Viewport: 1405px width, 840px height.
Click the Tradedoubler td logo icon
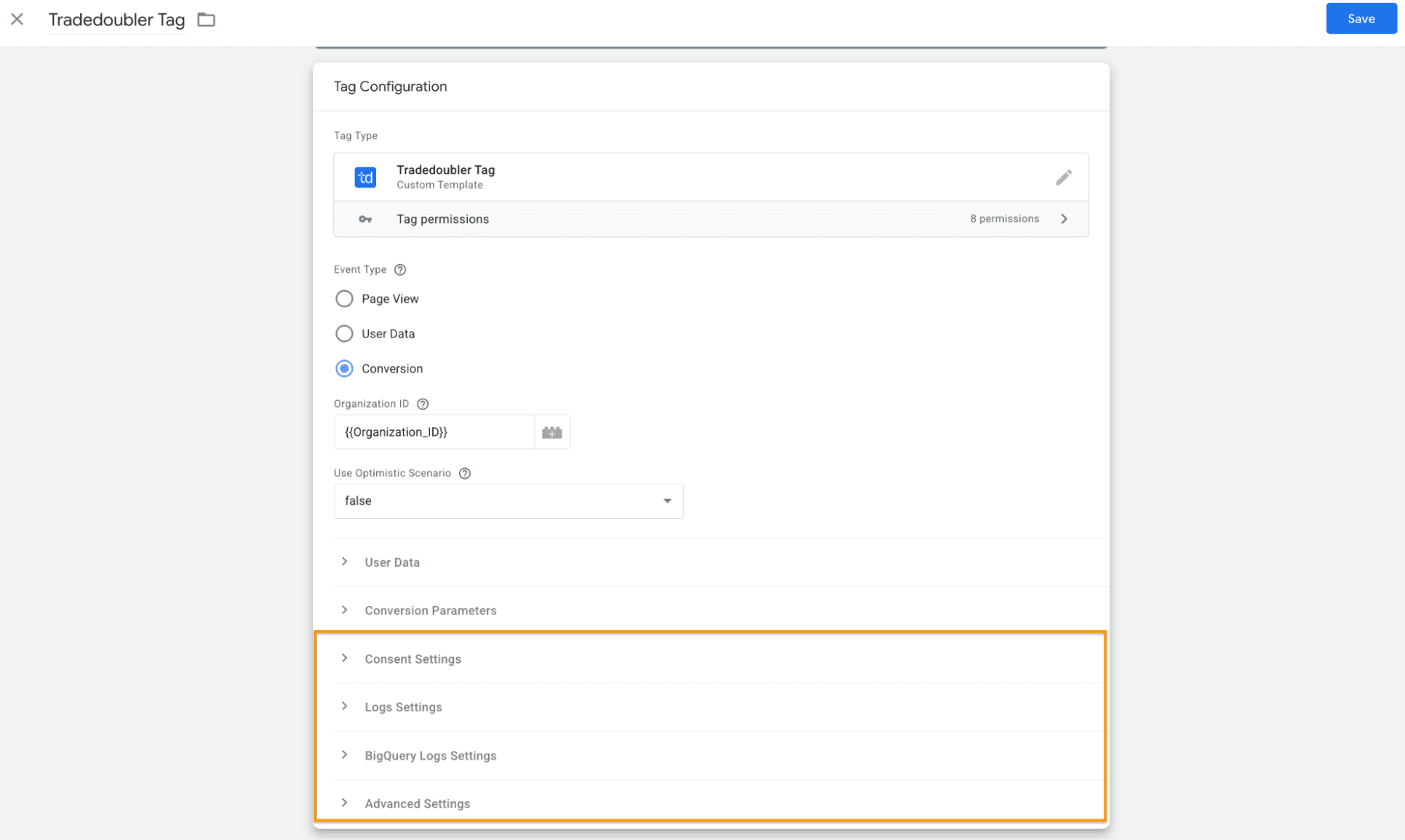(365, 177)
